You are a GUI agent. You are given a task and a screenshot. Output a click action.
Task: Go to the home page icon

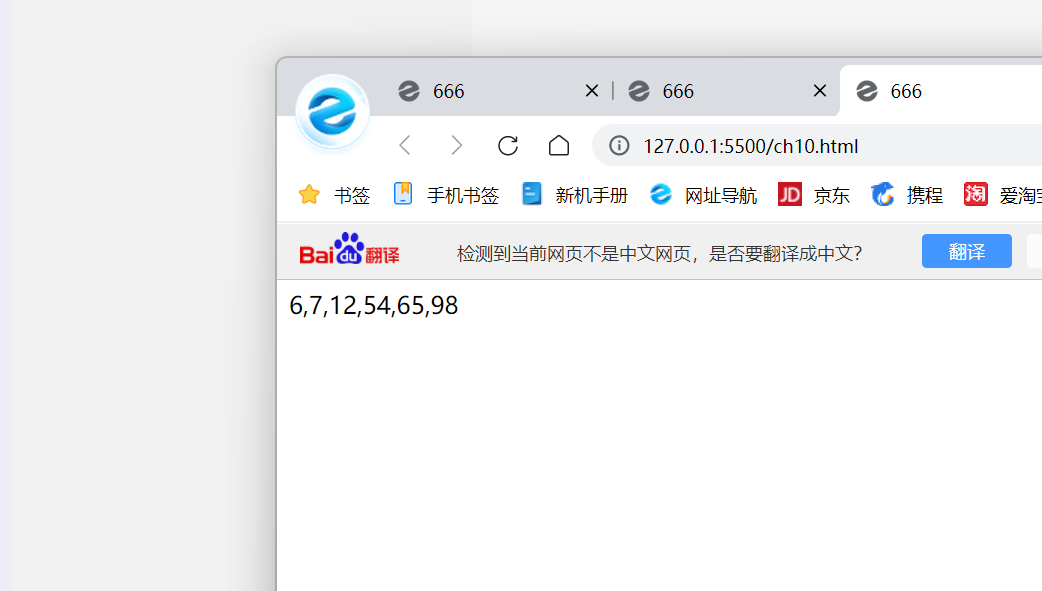pyautogui.click(x=559, y=145)
